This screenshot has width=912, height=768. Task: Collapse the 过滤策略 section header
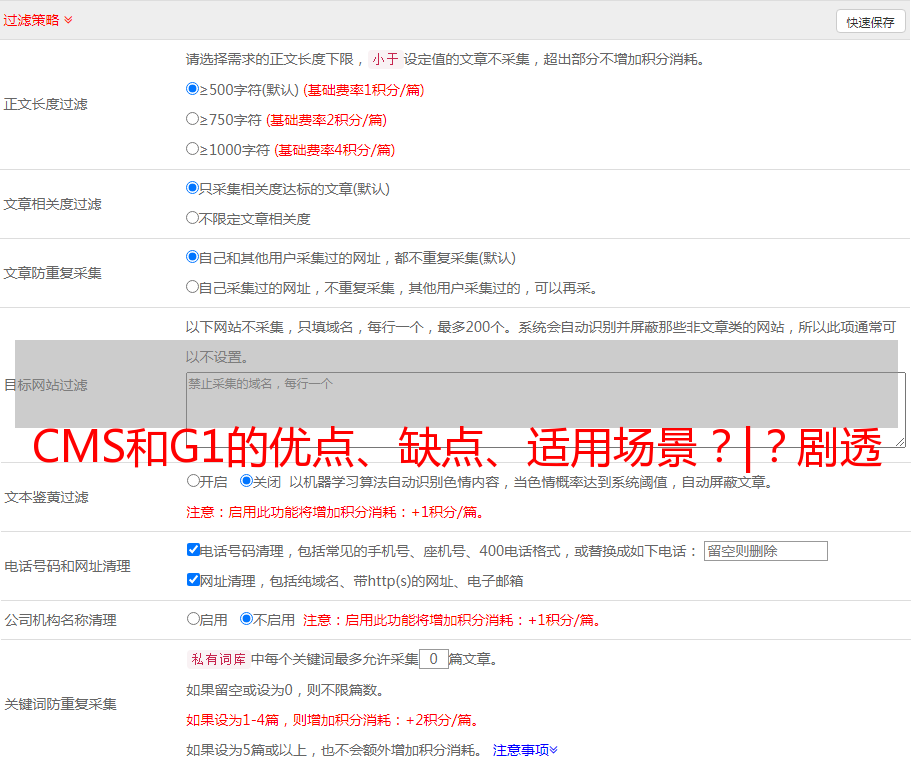(x=37, y=20)
